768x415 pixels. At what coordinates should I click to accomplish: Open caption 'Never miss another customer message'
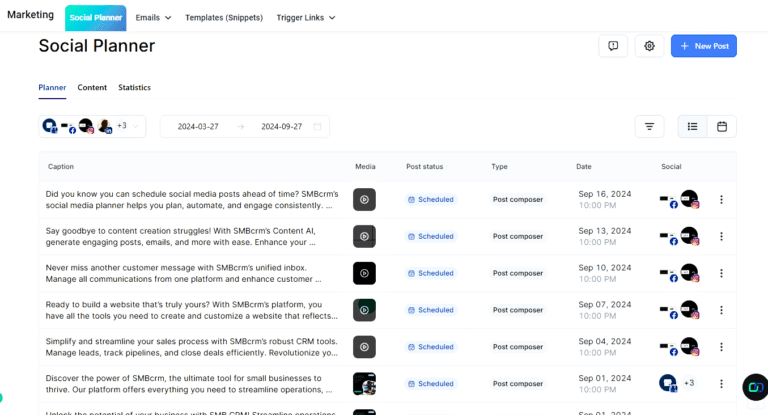(184, 273)
